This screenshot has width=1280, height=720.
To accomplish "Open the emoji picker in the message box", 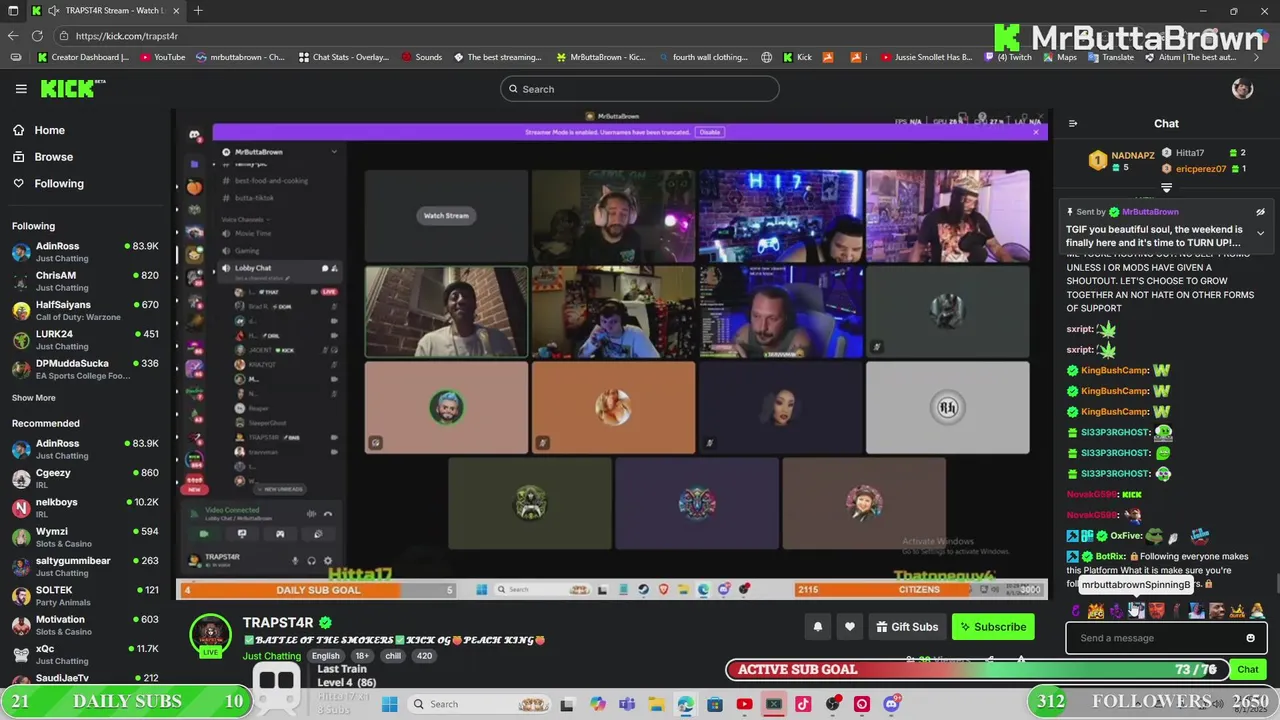I will coord(1250,638).
